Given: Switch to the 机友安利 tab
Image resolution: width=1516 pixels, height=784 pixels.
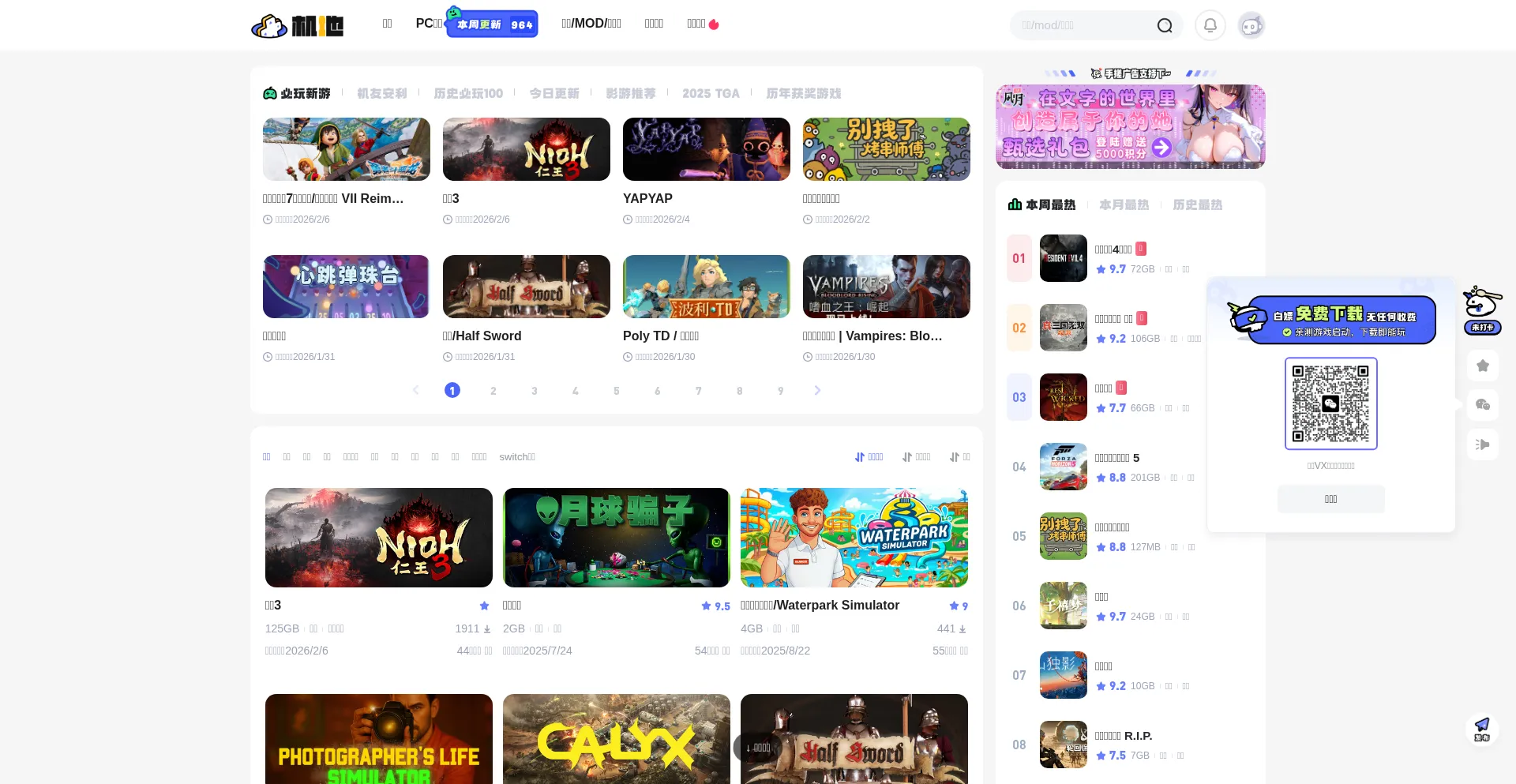Looking at the screenshot, I should click(x=382, y=93).
